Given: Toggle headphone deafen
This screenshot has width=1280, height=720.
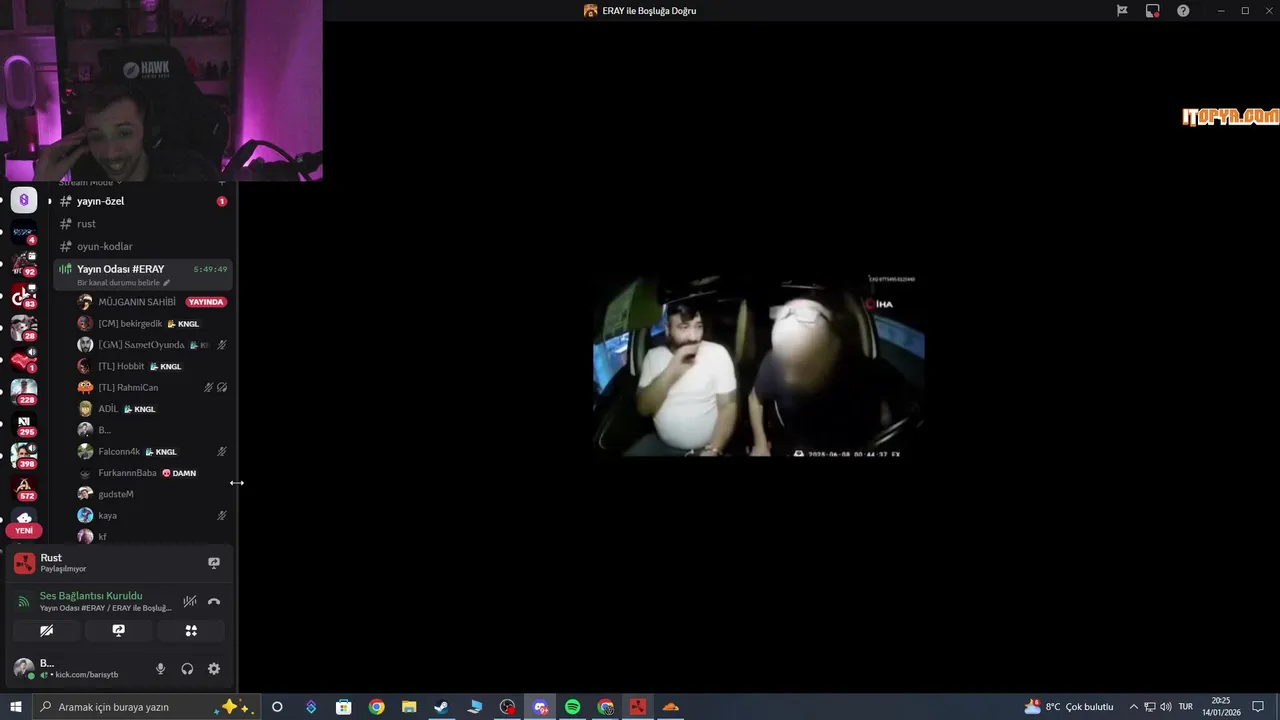Looking at the screenshot, I should tap(187, 669).
